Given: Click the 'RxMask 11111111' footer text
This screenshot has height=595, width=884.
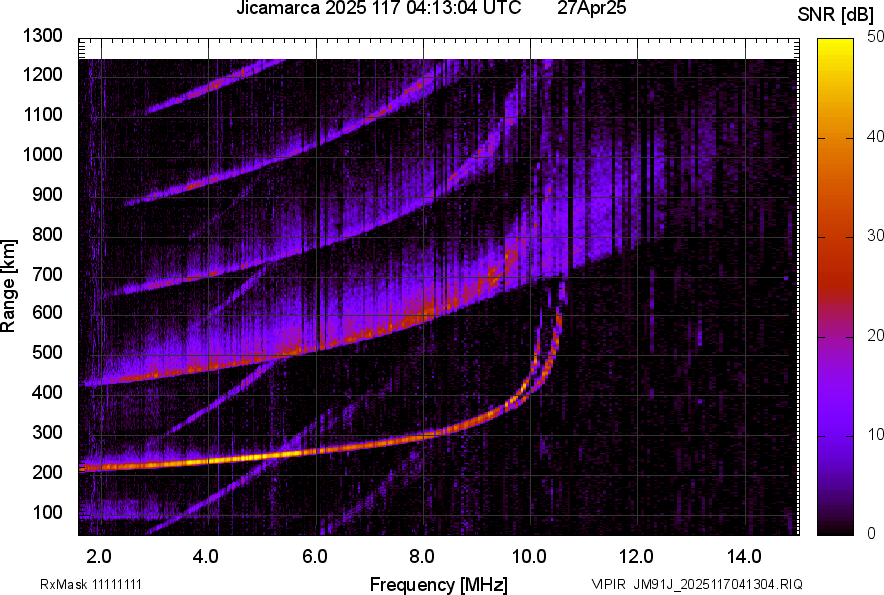Looking at the screenshot, I should [91, 584].
